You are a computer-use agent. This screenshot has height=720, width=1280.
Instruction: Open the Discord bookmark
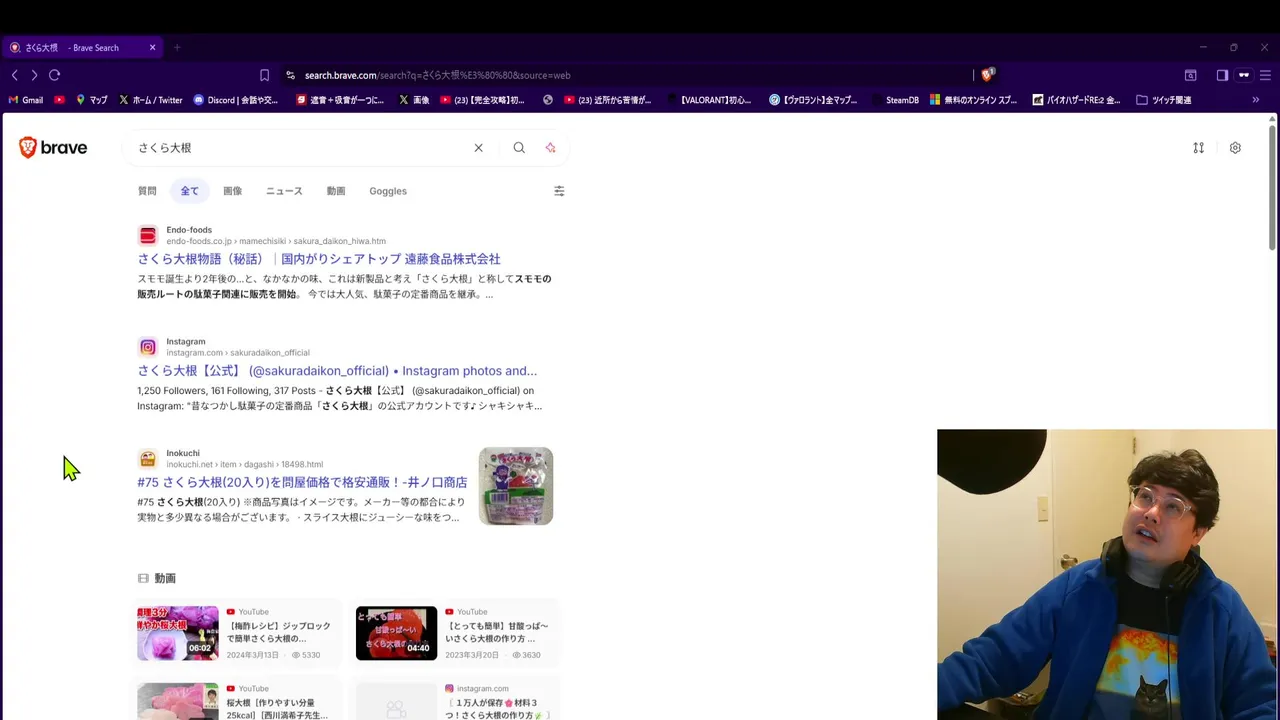pyautogui.click(x=236, y=100)
